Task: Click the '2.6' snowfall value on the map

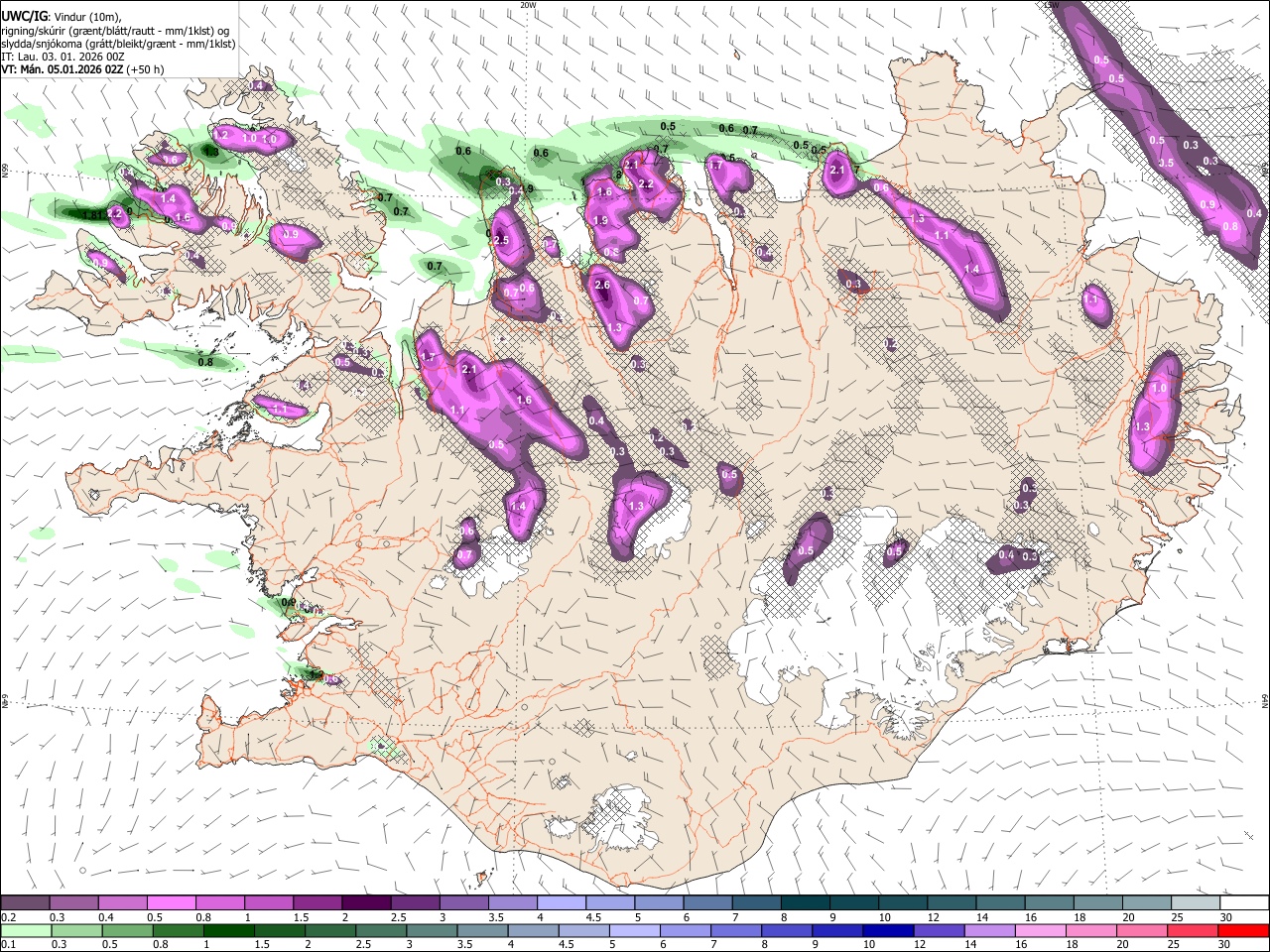Action: (x=601, y=286)
